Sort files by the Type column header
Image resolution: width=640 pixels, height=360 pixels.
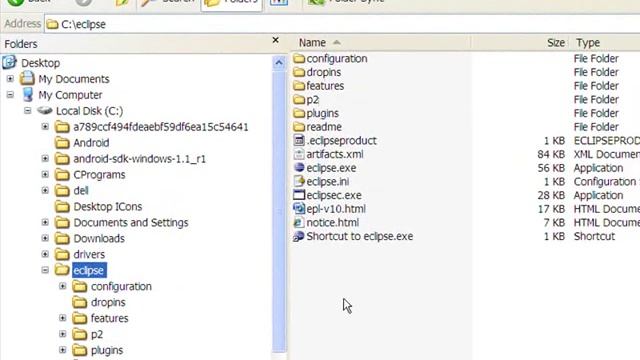coord(604,42)
